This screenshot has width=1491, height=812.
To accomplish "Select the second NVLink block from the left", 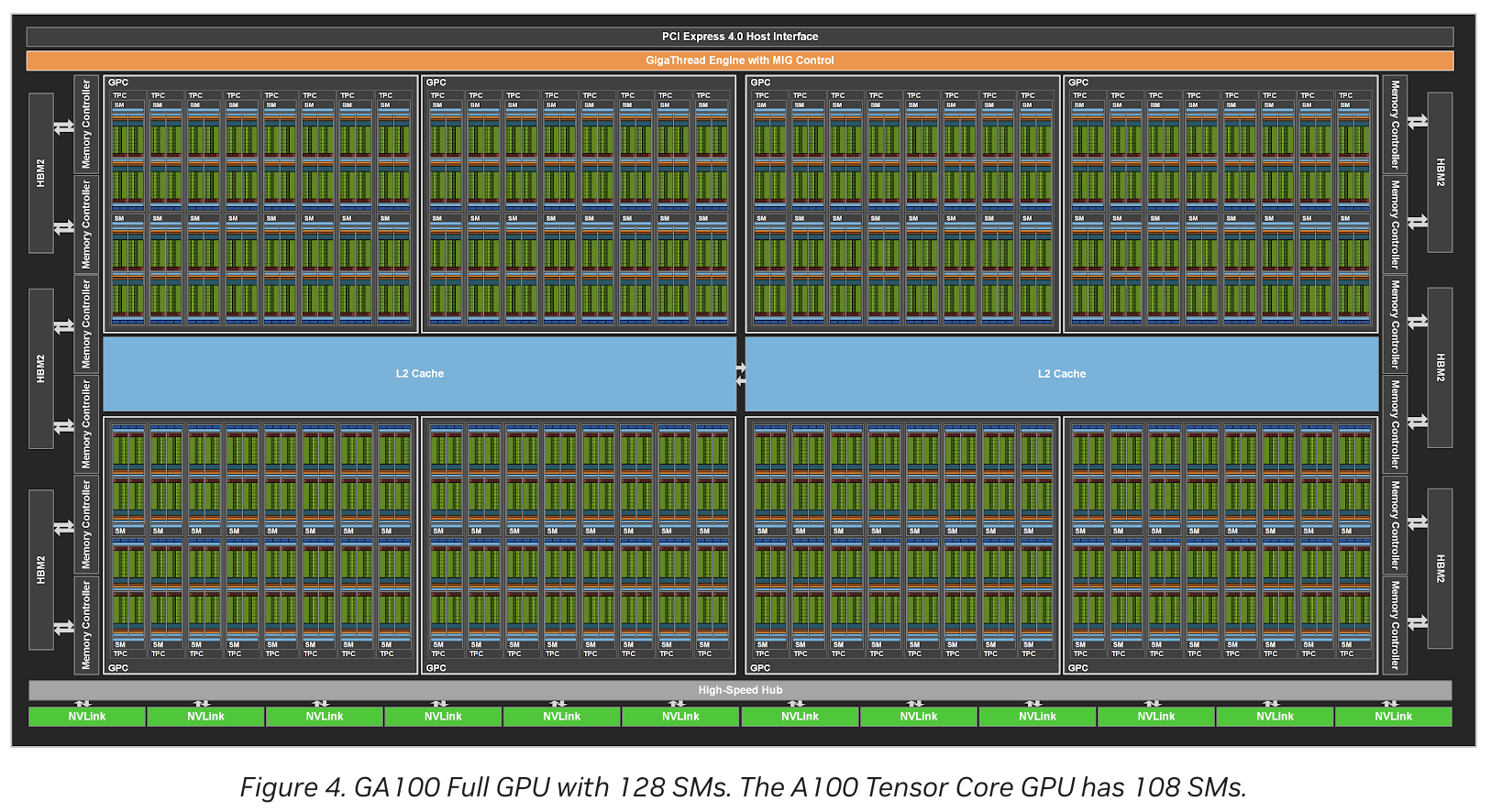I will point(205,717).
